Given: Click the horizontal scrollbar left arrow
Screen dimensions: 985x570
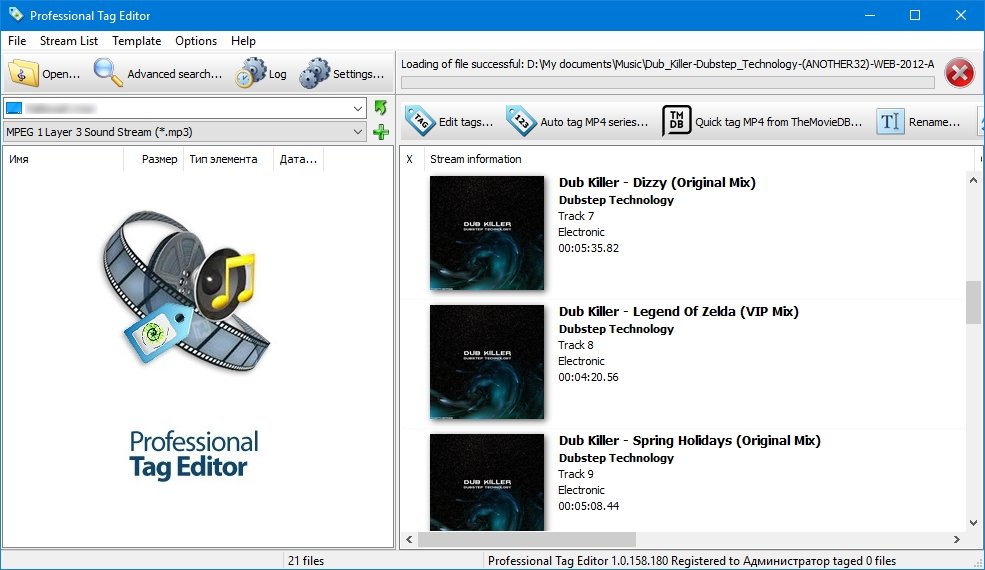Looking at the screenshot, I should (x=410, y=539).
